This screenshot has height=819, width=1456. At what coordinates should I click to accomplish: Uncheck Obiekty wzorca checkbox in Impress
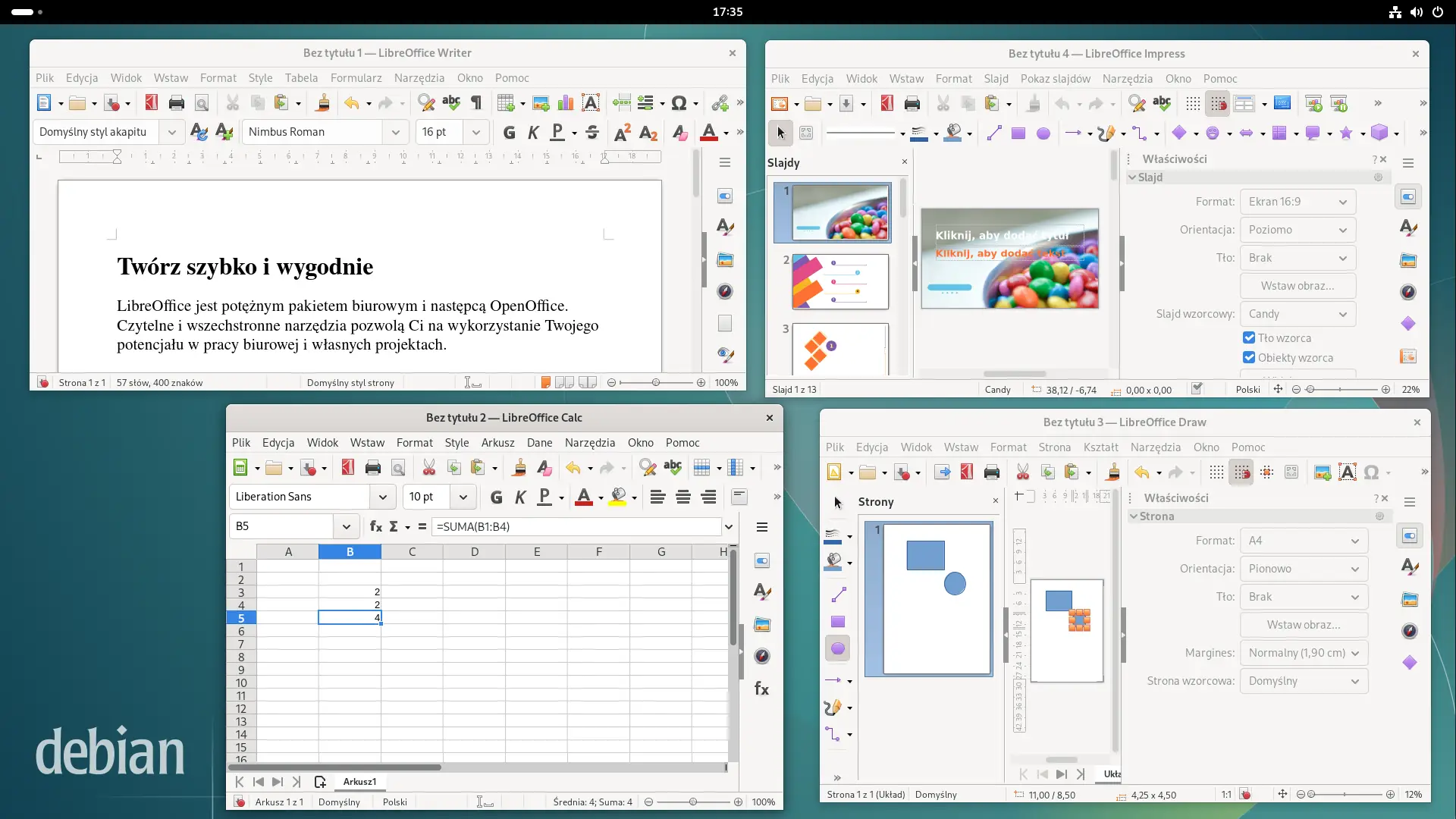click(x=1249, y=357)
